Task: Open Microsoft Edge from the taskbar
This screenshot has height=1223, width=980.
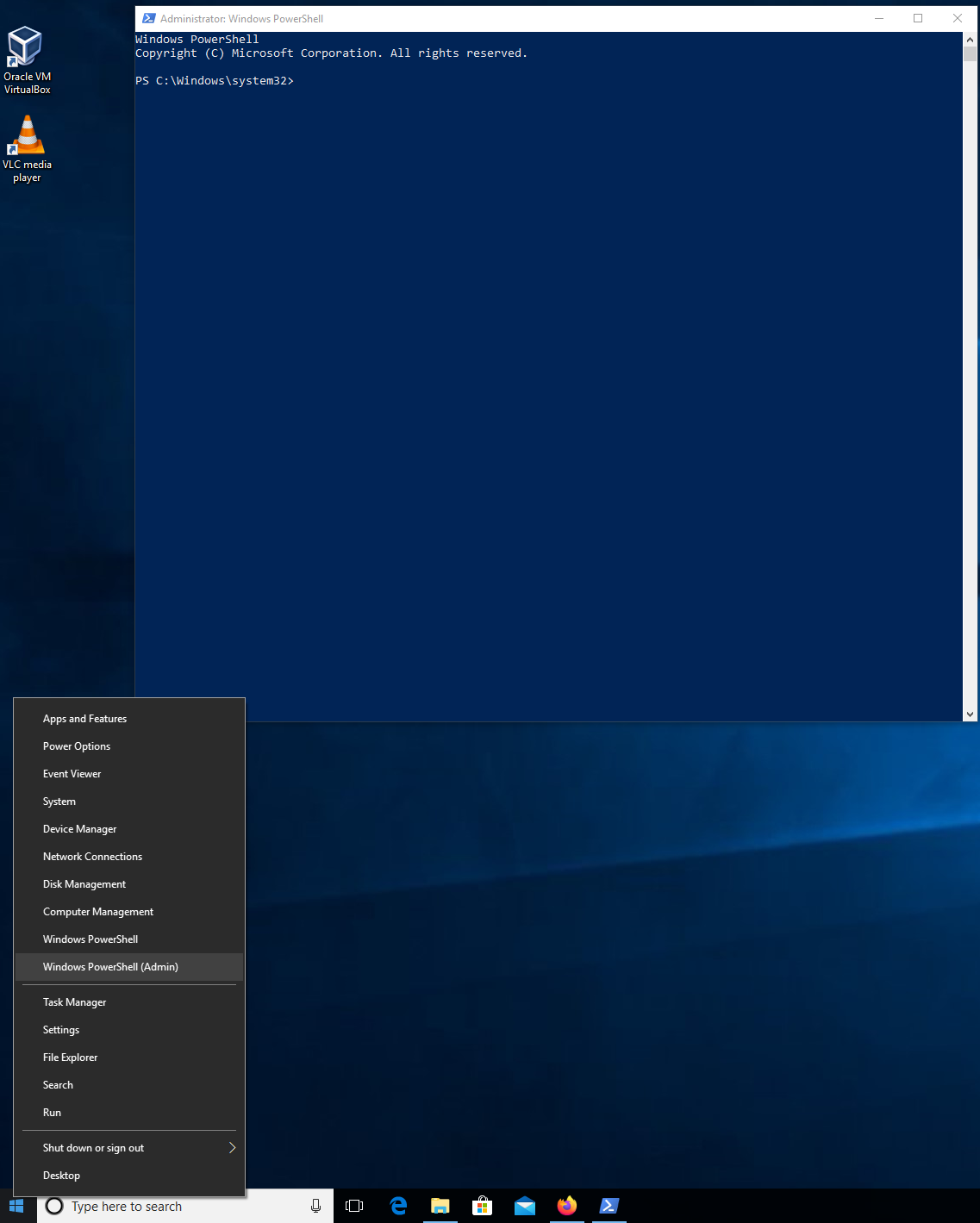Action: pyautogui.click(x=398, y=1206)
